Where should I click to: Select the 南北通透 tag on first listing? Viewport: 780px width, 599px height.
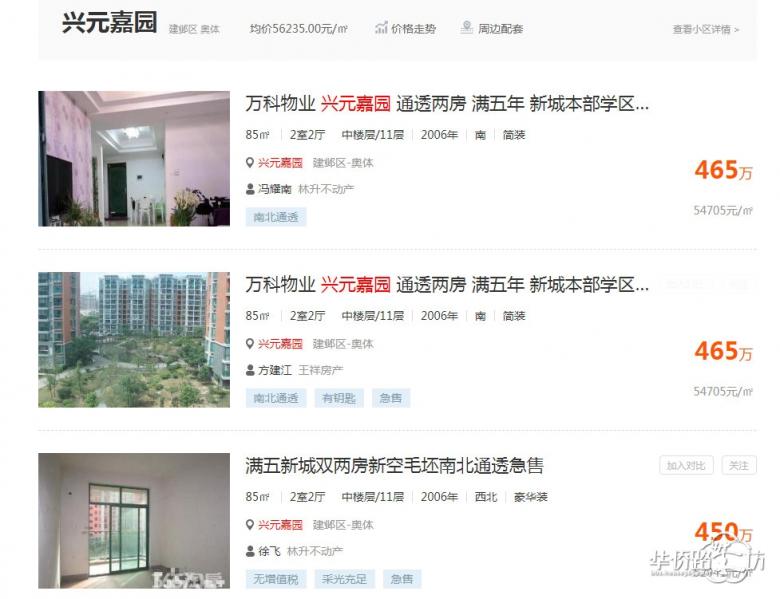tap(276, 217)
